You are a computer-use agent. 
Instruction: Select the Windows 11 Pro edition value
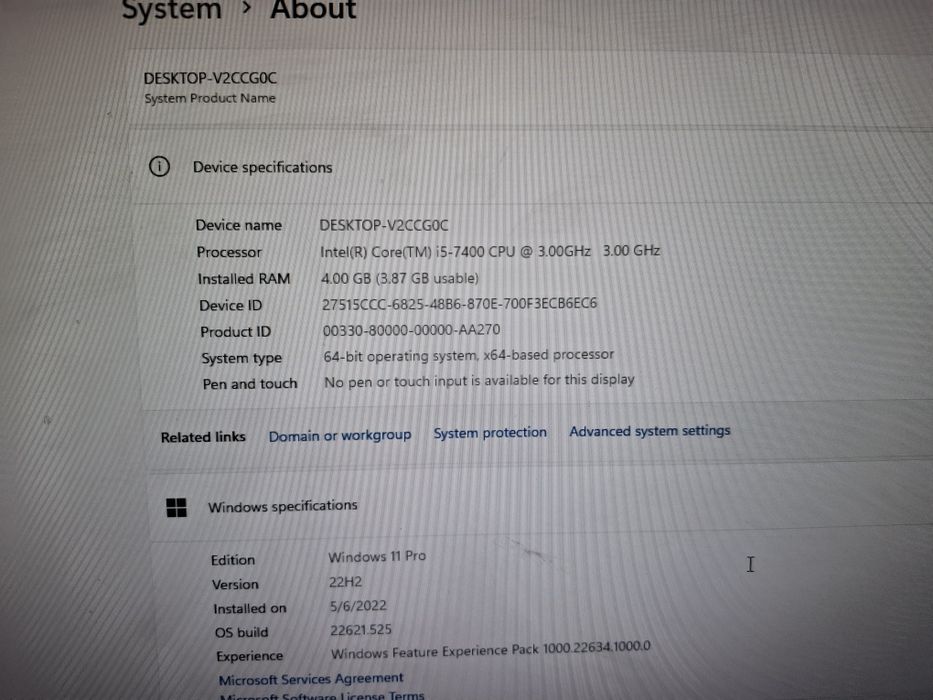[377, 557]
